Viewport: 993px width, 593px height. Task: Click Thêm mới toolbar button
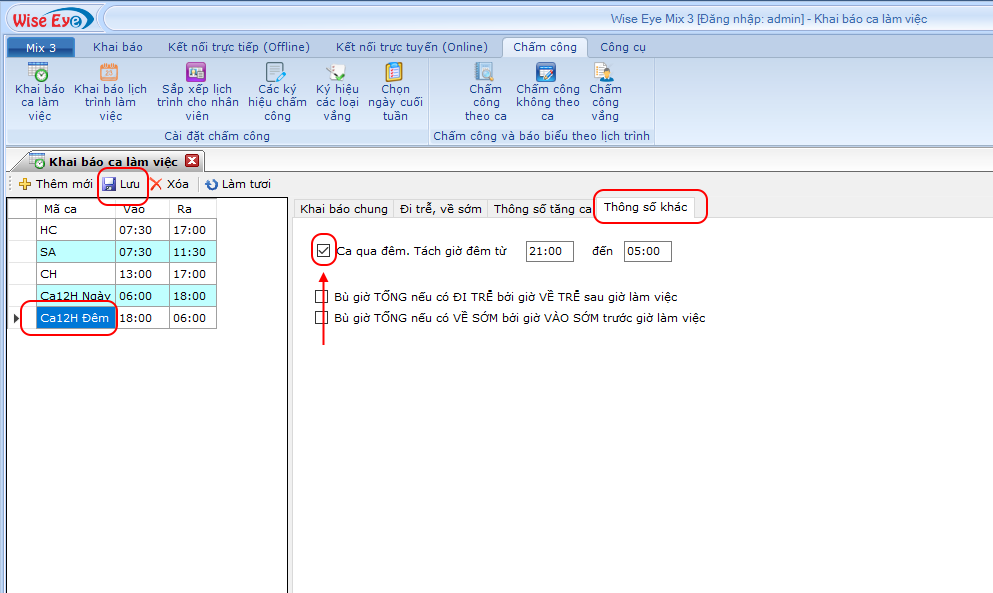(x=56, y=184)
